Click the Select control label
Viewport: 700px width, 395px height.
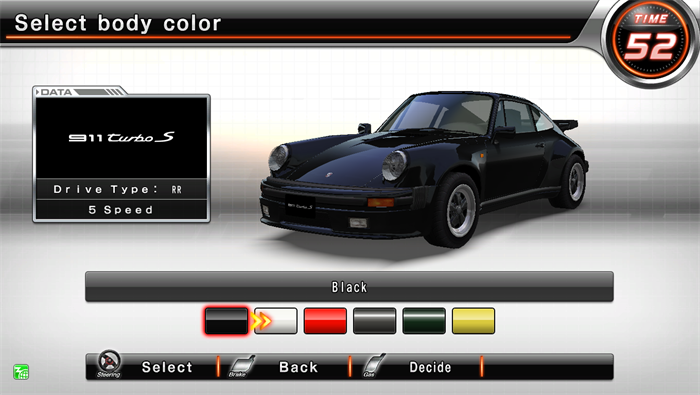point(167,367)
